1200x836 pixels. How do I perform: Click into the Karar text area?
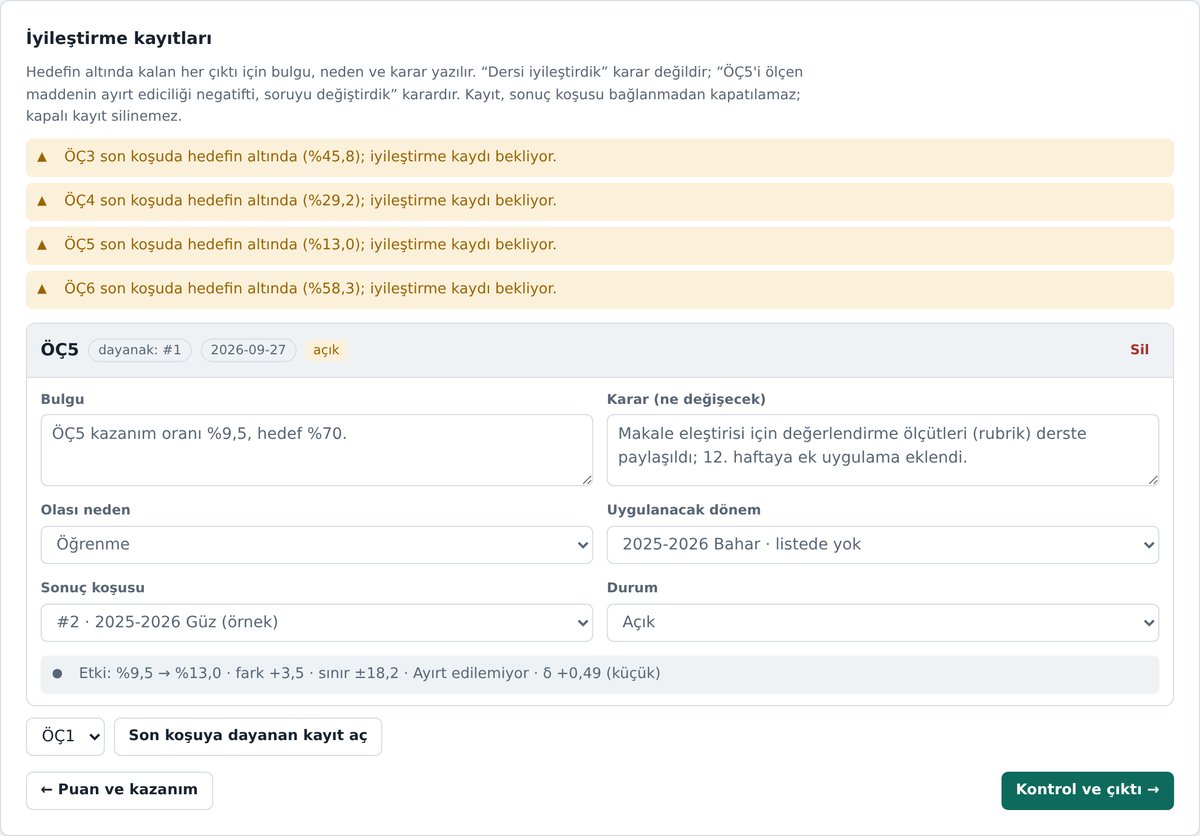click(x=883, y=450)
